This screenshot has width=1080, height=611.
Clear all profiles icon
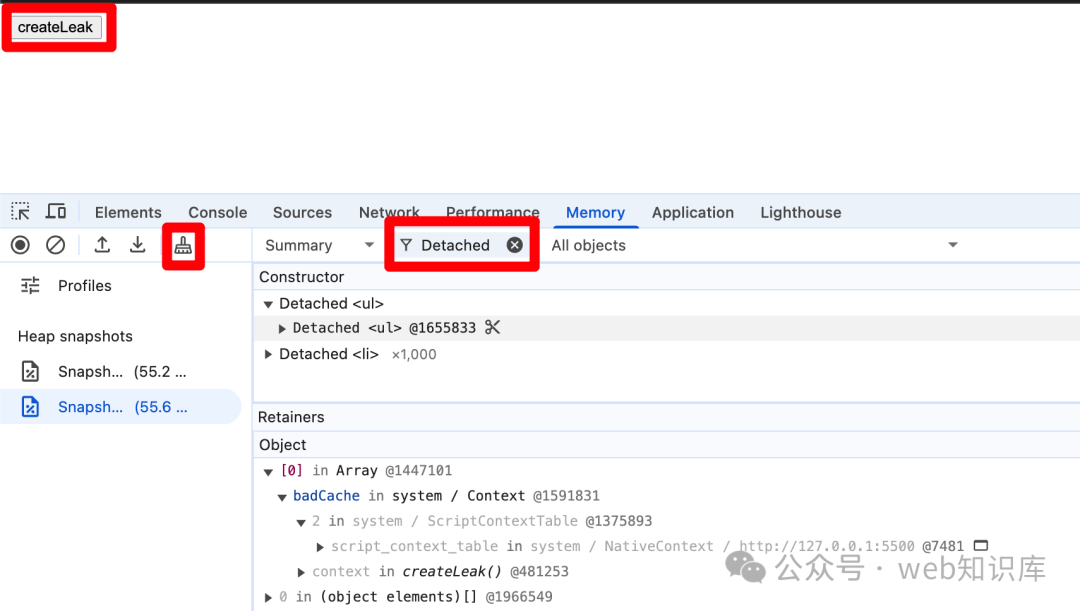56,245
